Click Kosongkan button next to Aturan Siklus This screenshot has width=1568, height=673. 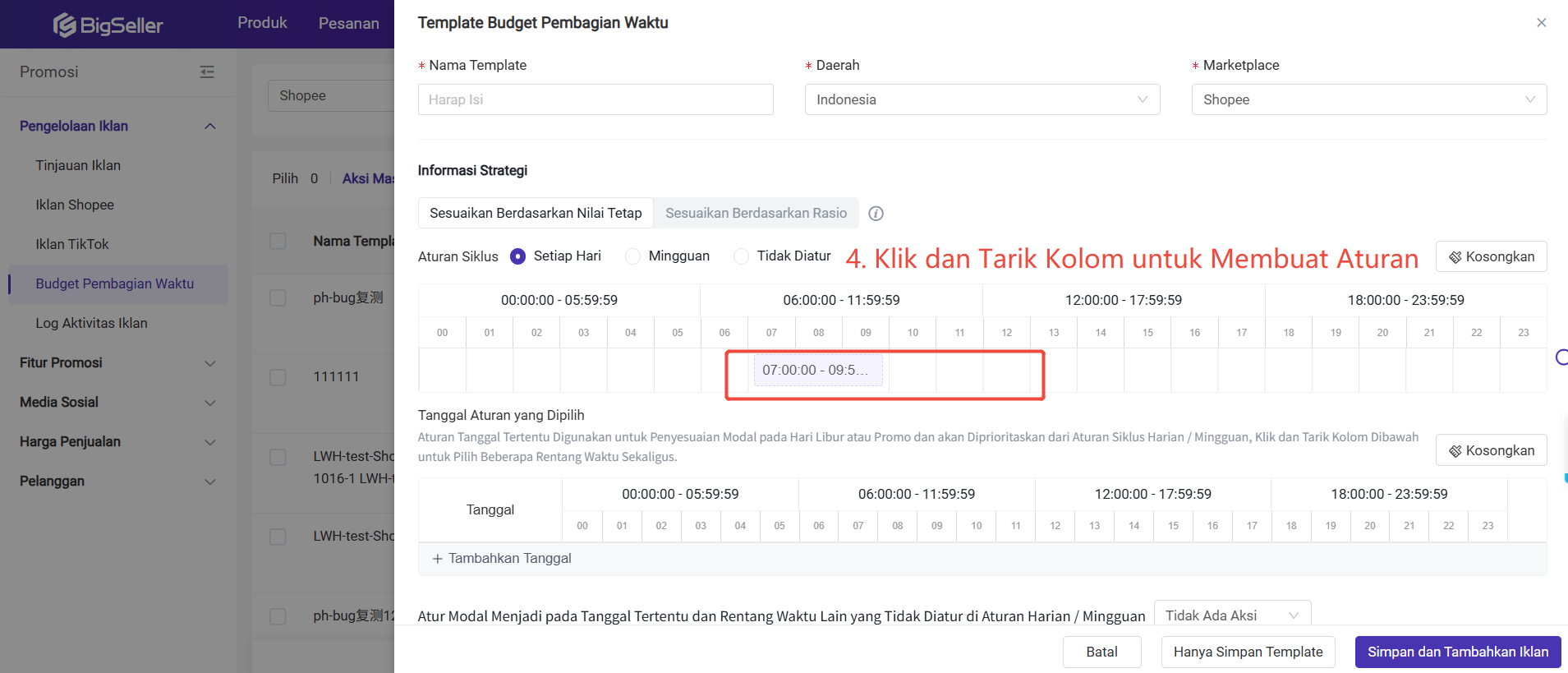[x=1491, y=256]
